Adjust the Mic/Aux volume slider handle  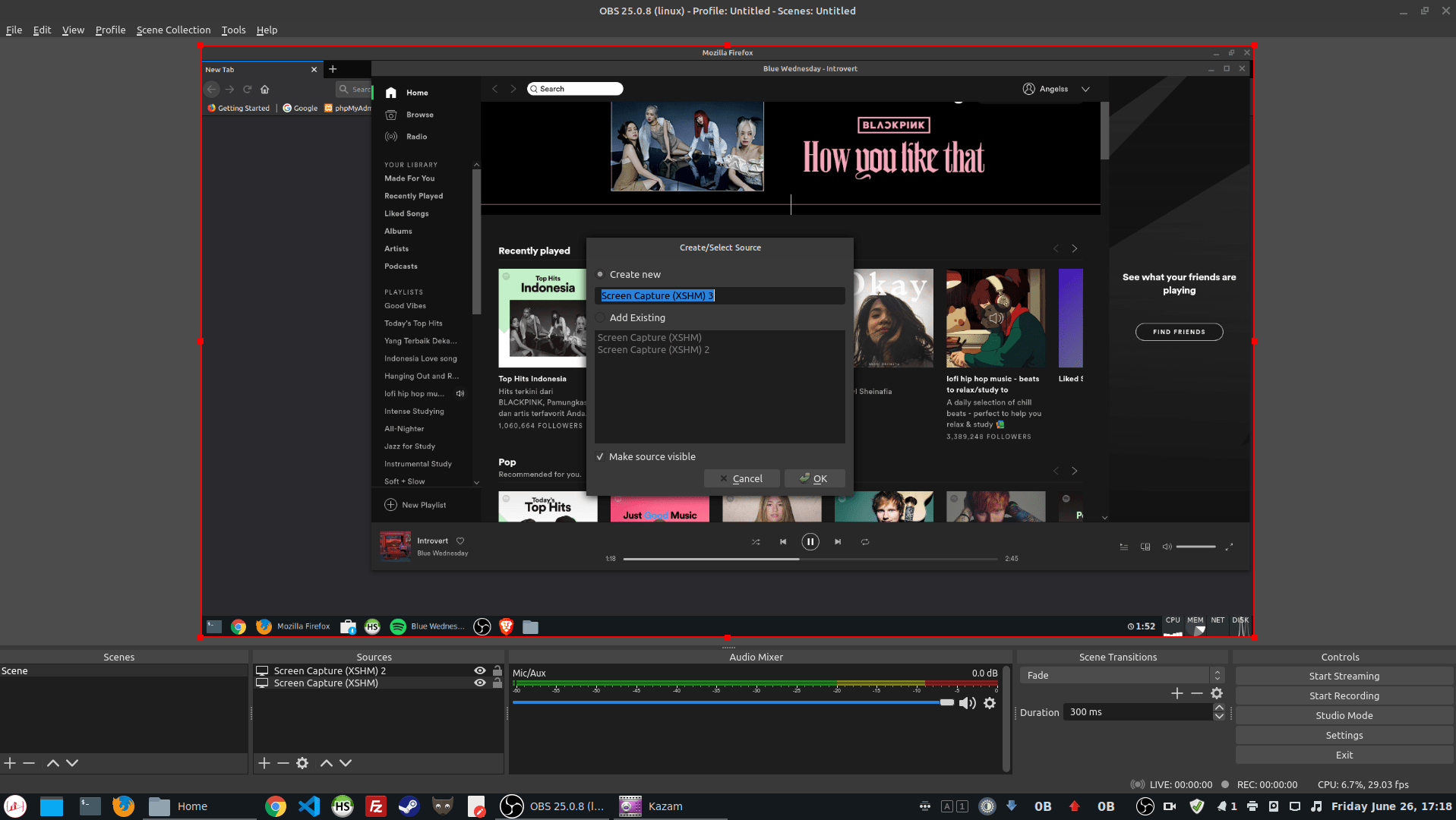946,703
